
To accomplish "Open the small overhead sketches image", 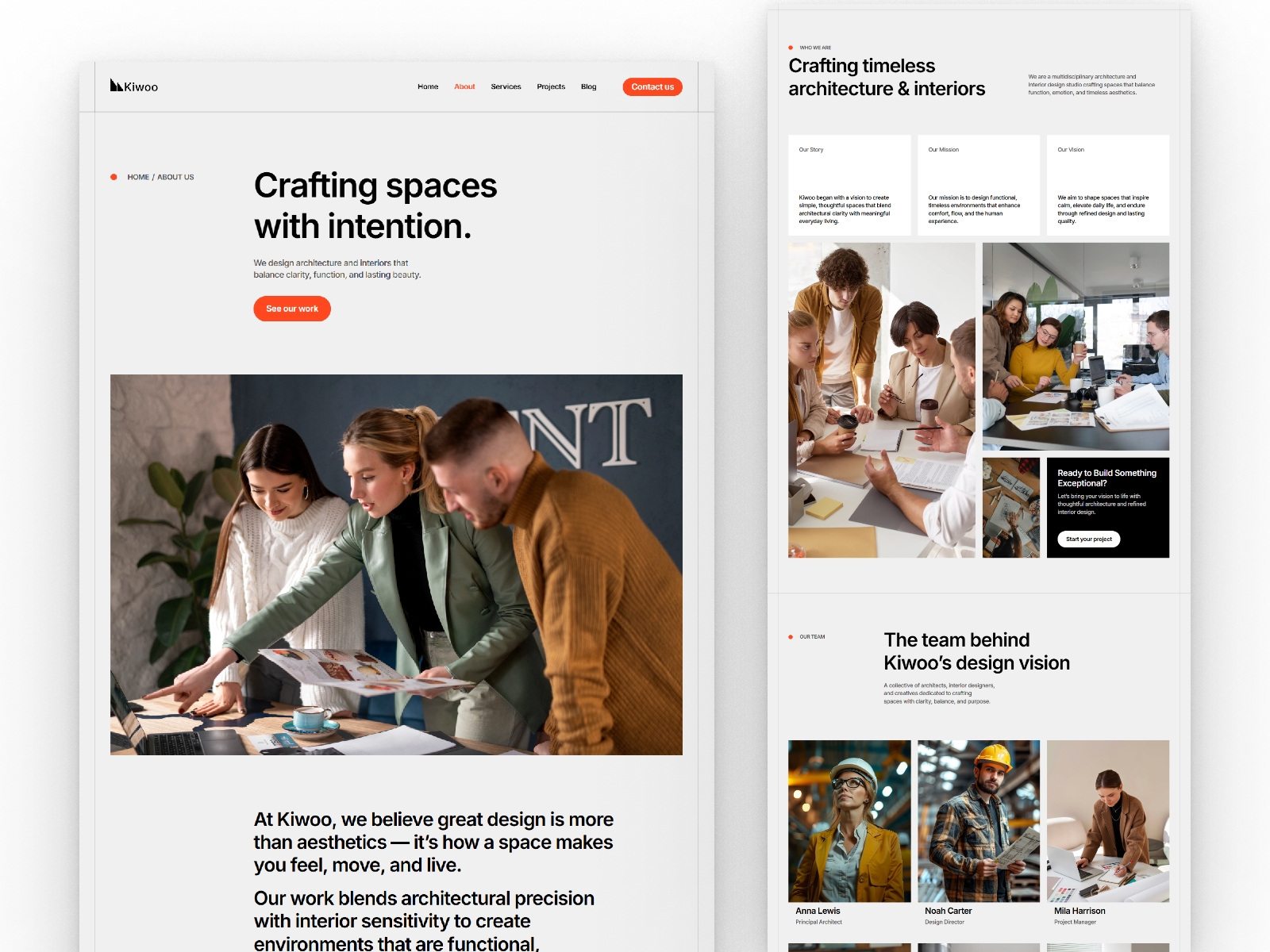I will [x=1010, y=508].
